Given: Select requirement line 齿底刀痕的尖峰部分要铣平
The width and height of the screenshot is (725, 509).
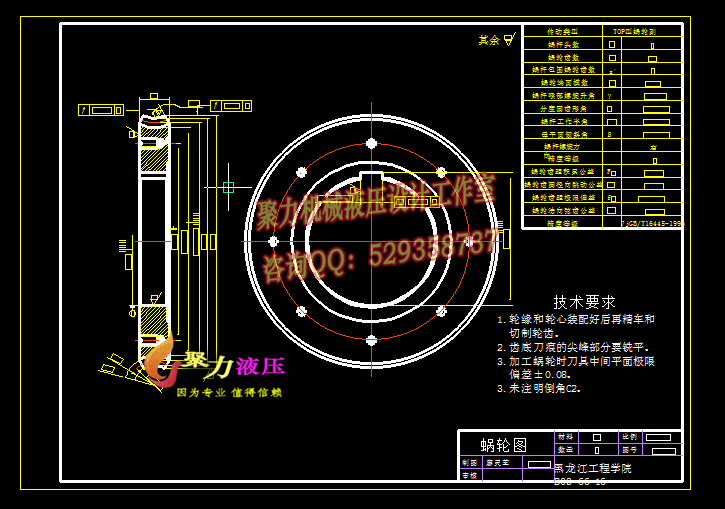Looking at the screenshot, I should tap(579, 347).
